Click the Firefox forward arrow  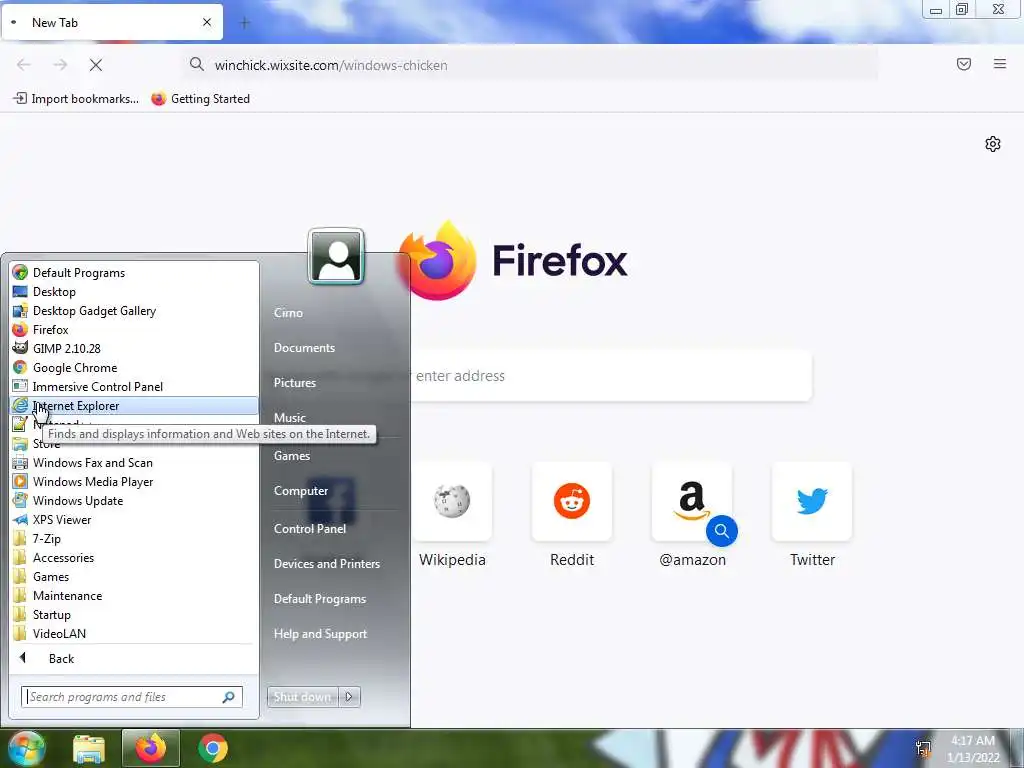point(60,65)
